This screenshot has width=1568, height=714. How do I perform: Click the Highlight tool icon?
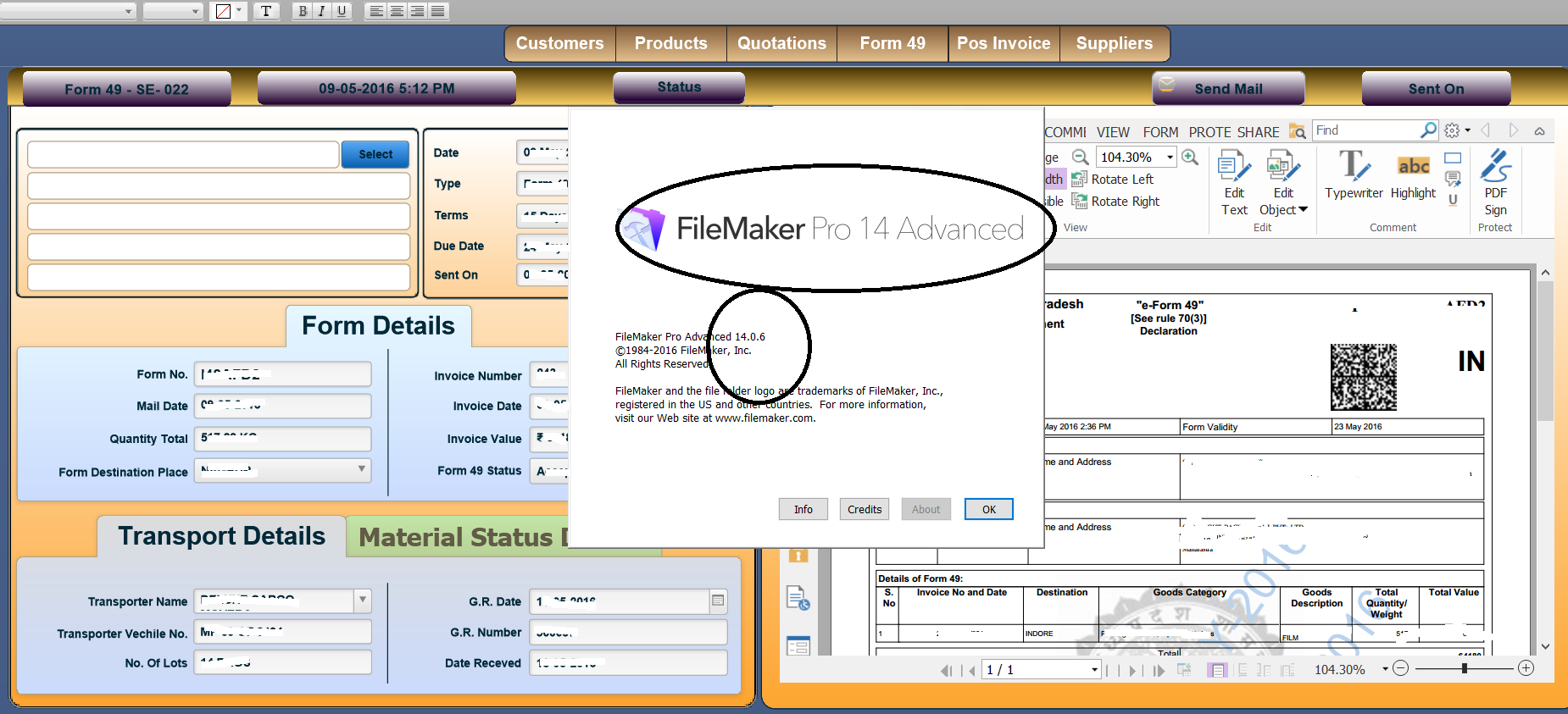(x=1413, y=166)
